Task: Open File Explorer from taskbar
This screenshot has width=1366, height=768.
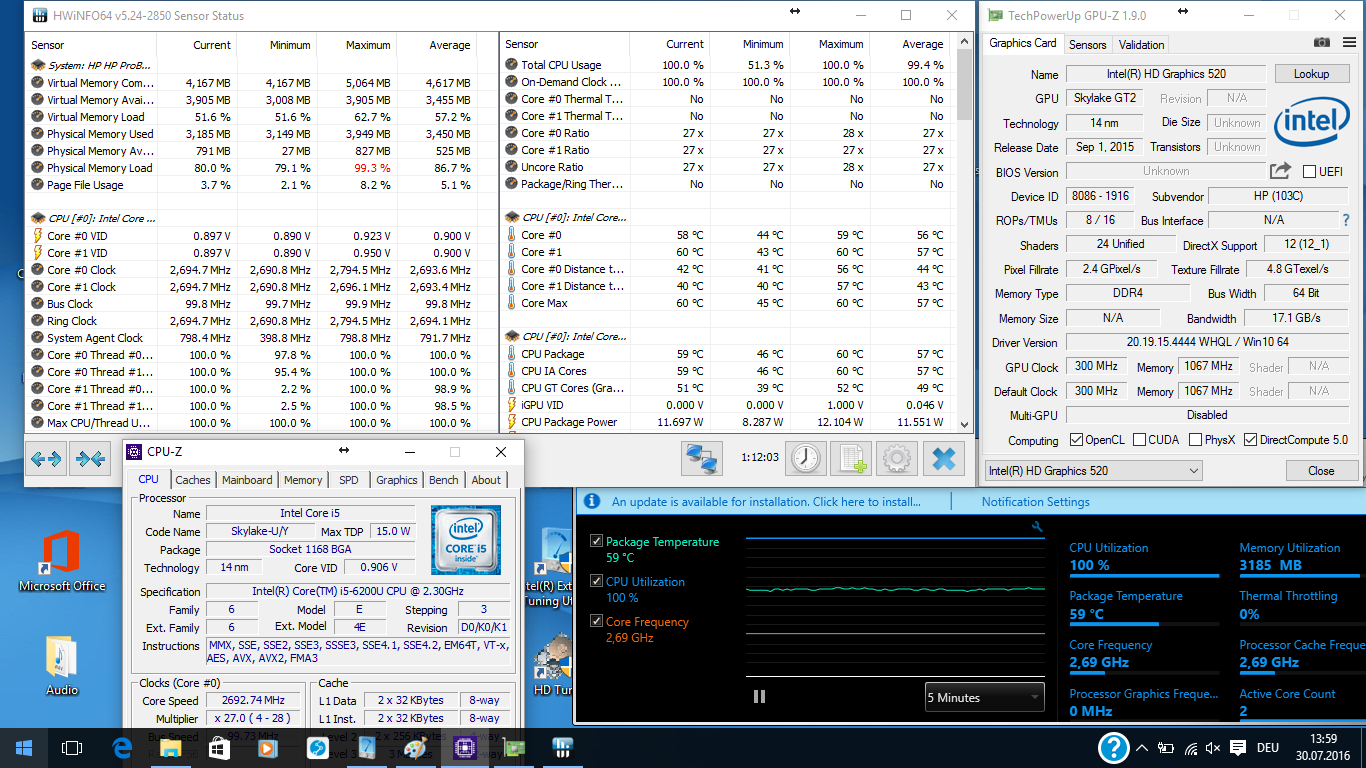Action: 171,748
